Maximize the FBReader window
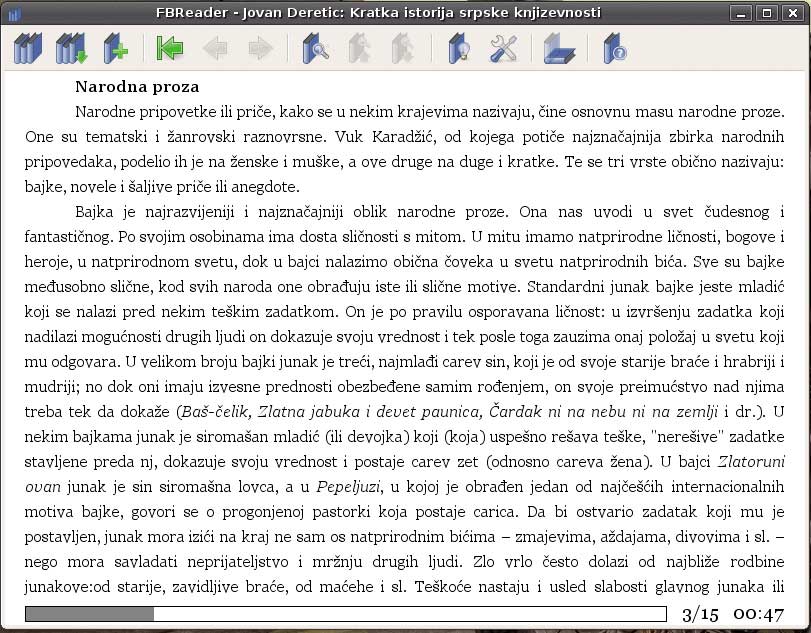The height and width of the screenshot is (633, 811). click(767, 13)
